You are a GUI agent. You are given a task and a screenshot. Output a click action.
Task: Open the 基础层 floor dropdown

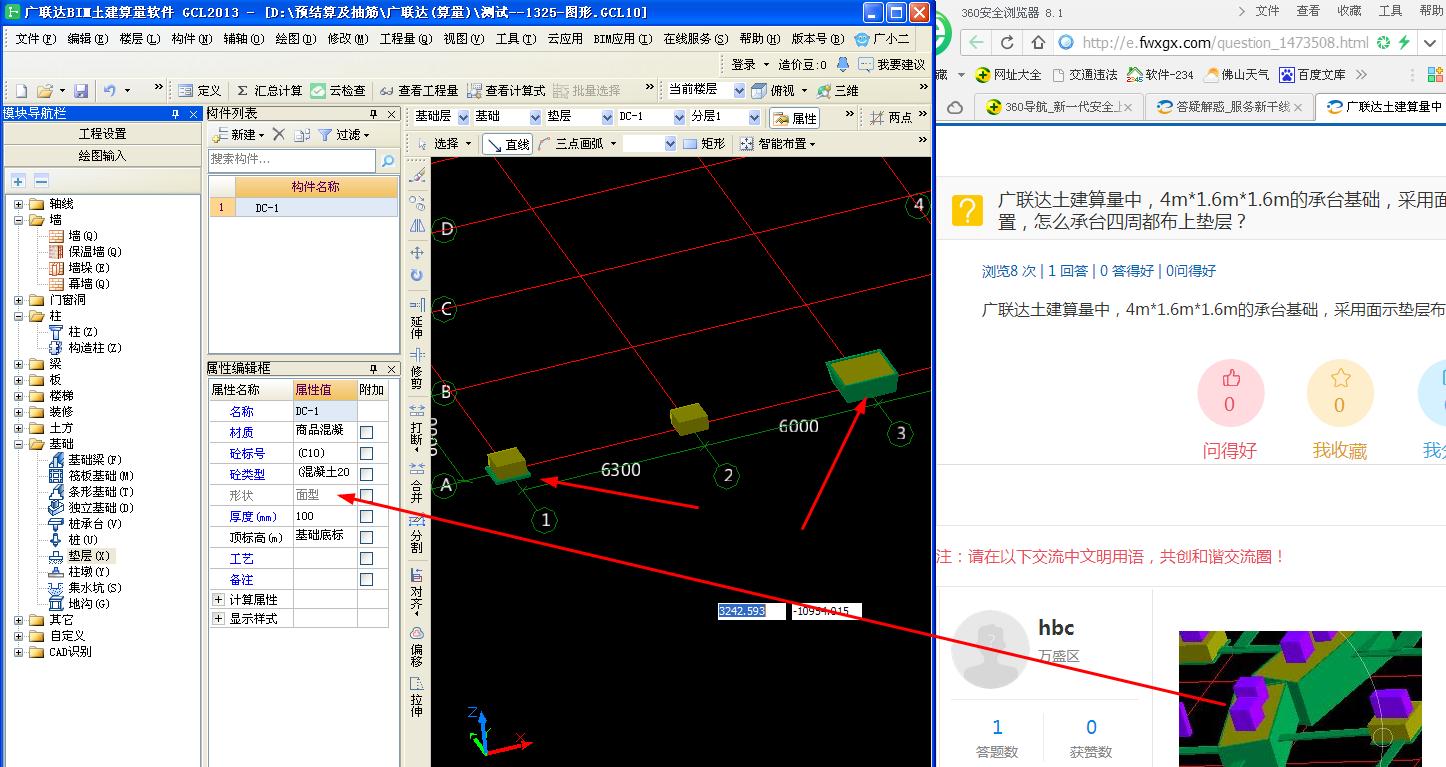coord(463,117)
